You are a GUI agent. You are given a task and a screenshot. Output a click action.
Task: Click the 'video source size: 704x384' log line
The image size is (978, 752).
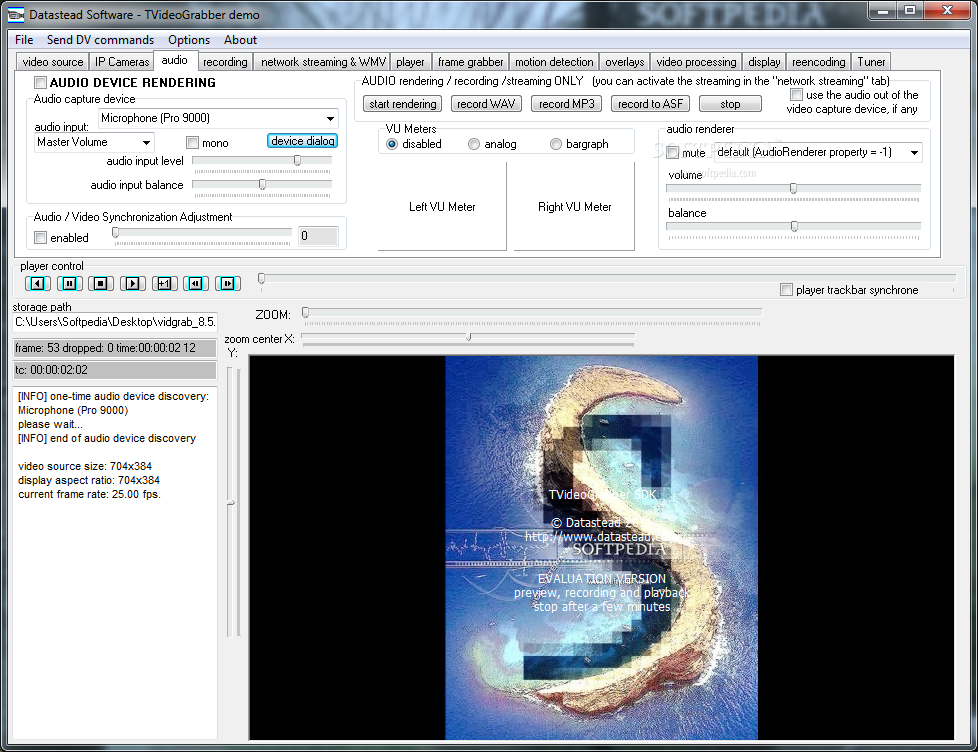point(85,466)
